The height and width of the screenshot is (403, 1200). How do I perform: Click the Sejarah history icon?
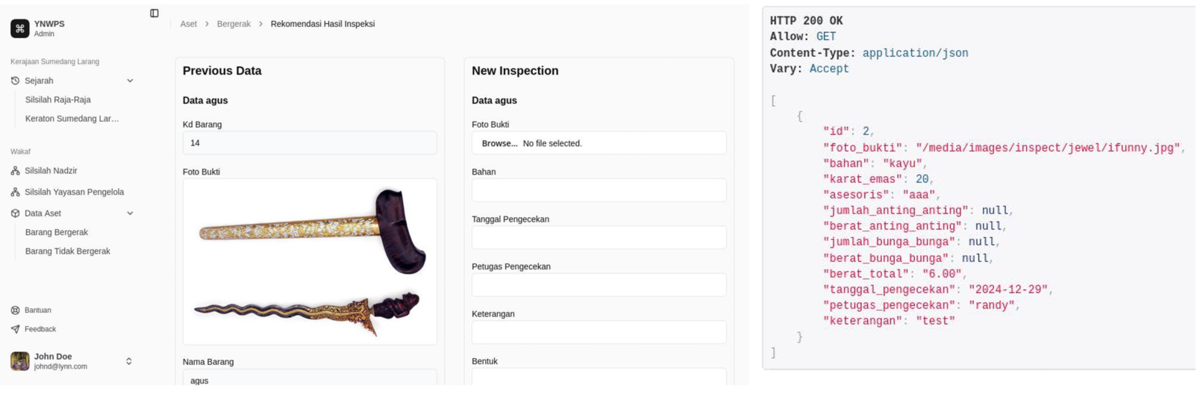[x=15, y=81]
